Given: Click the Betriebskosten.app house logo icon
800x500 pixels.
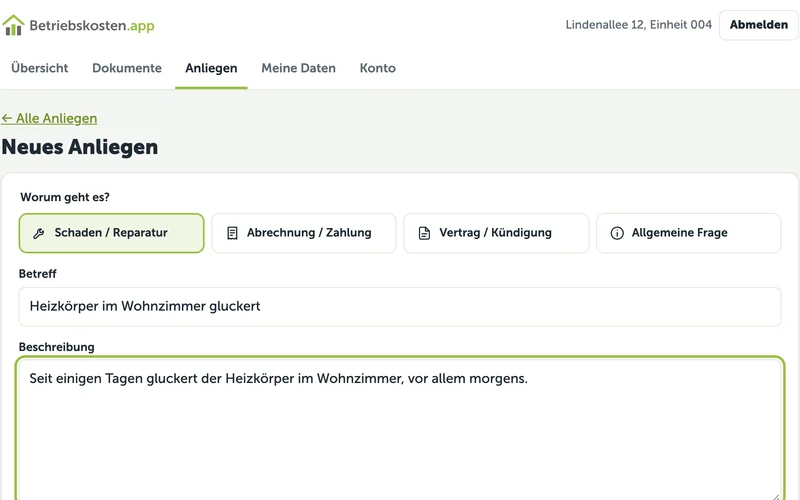Looking at the screenshot, I should point(13,25).
